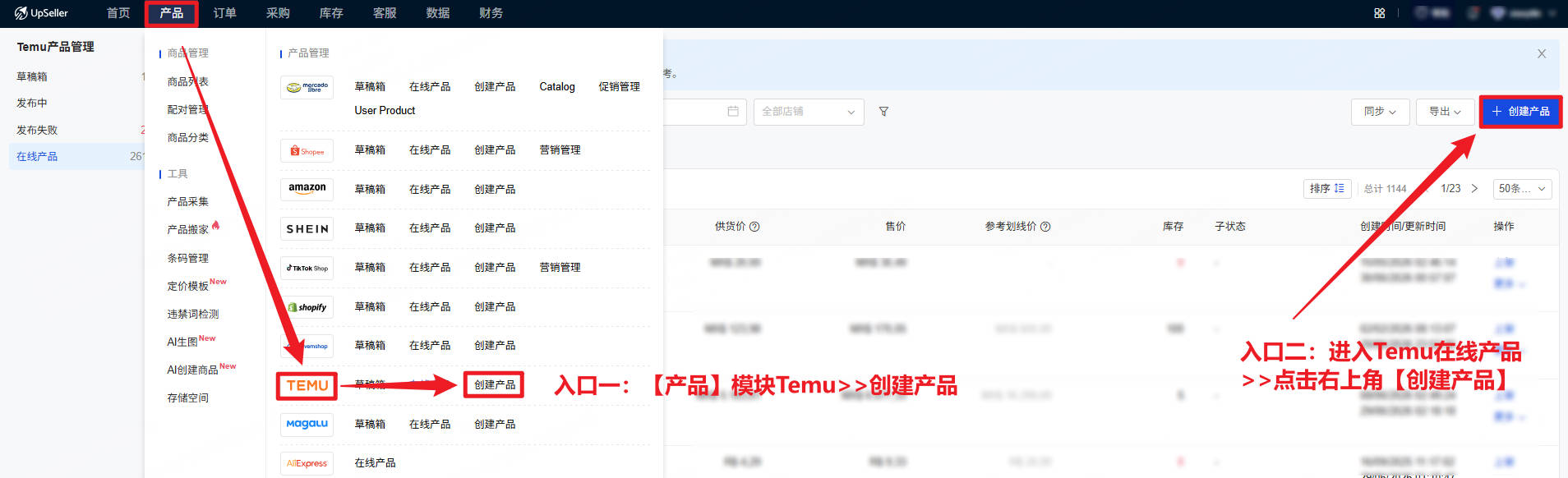This screenshot has height=478, width=1568.
Task: Open the 财务 top menu
Action: pyautogui.click(x=491, y=13)
